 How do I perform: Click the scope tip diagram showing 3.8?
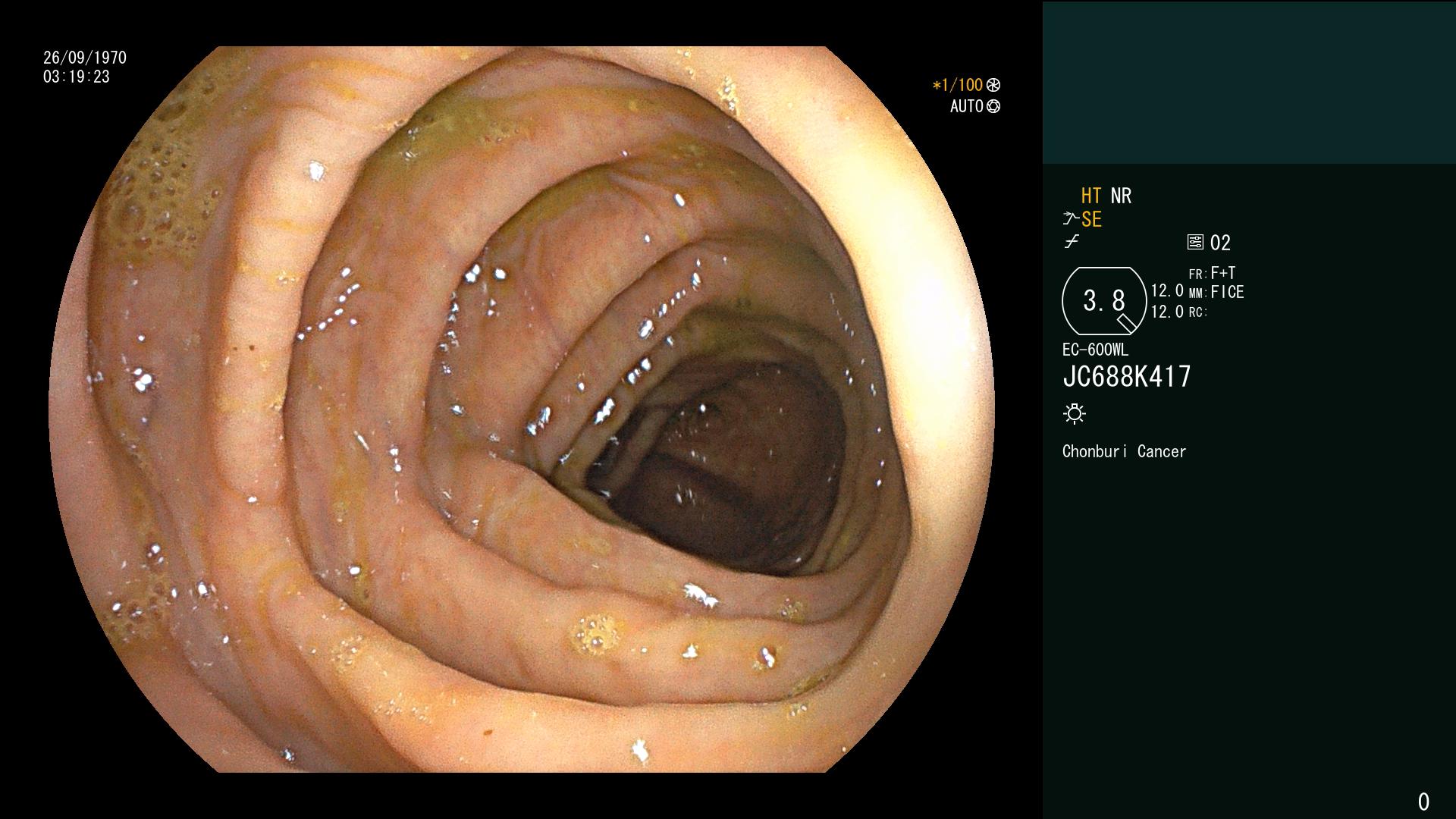(1104, 301)
